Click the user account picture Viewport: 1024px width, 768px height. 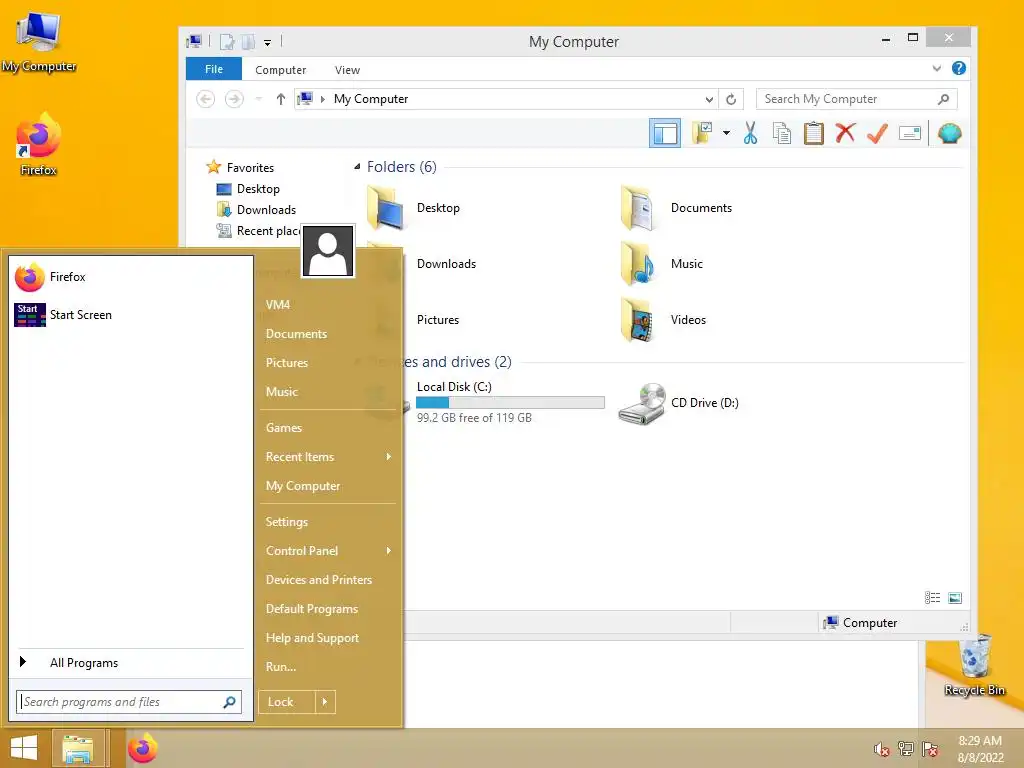click(x=328, y=251)
